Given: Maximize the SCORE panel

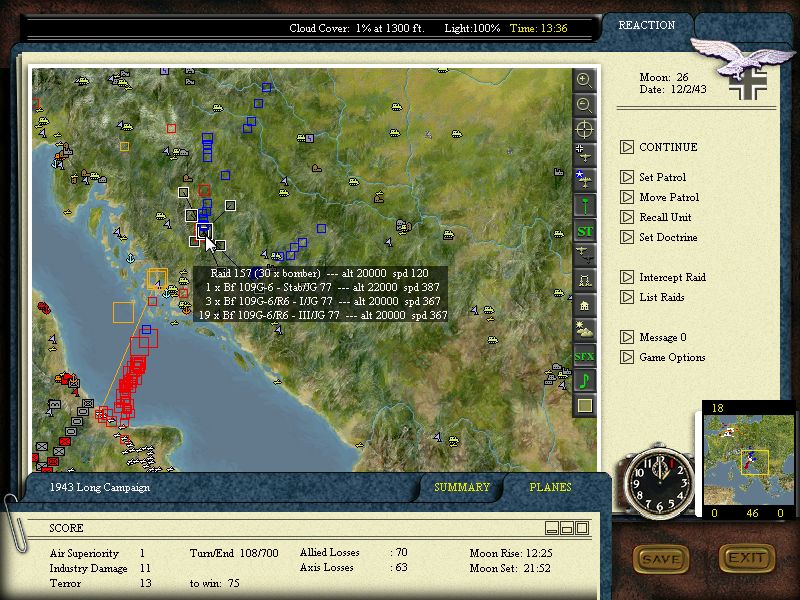Looking at the screenshot, I should pyautogui.click(x=582, y=528).
